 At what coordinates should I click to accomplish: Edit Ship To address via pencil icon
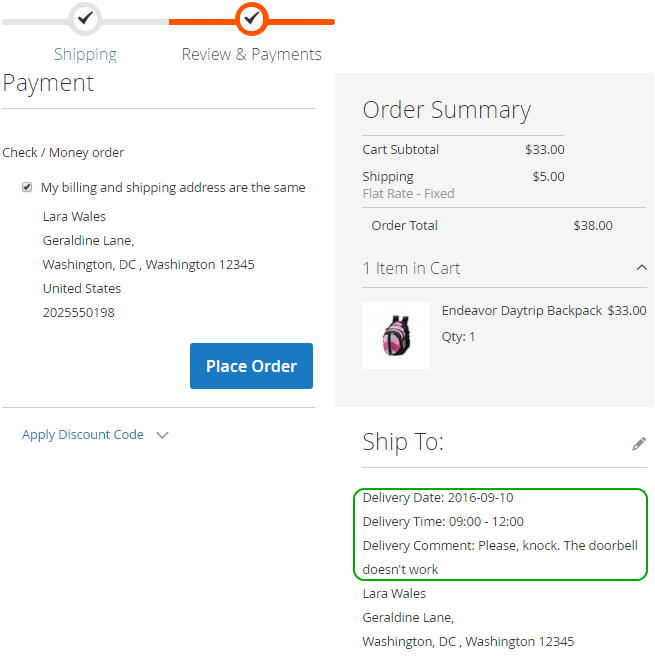[639, 443]
